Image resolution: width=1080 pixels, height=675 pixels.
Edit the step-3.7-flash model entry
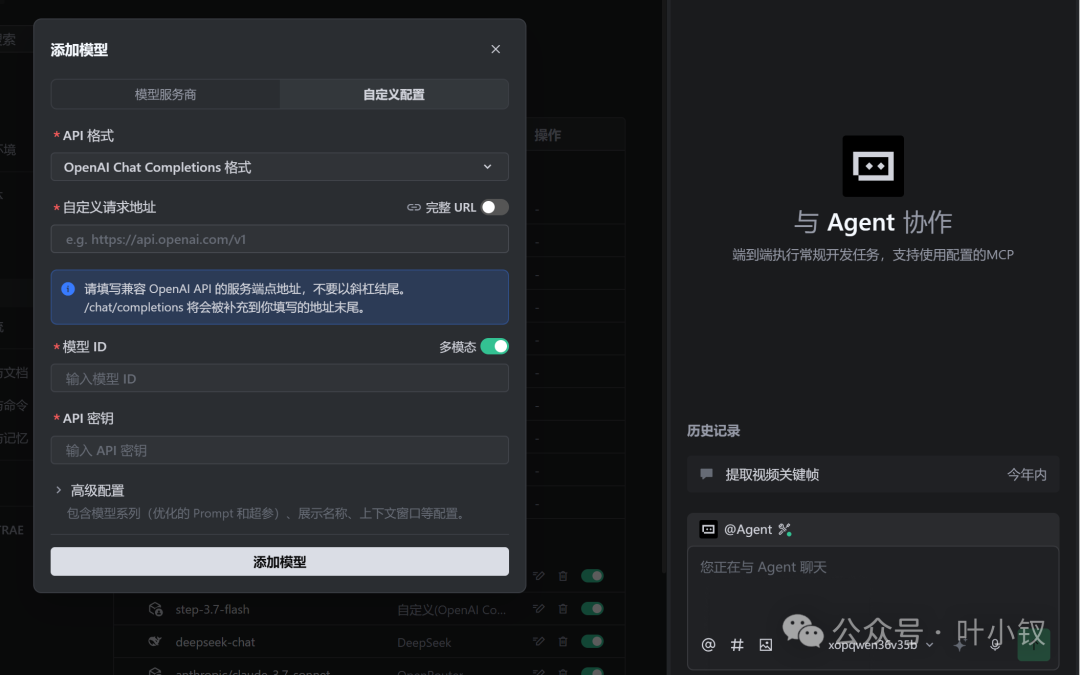539,609
